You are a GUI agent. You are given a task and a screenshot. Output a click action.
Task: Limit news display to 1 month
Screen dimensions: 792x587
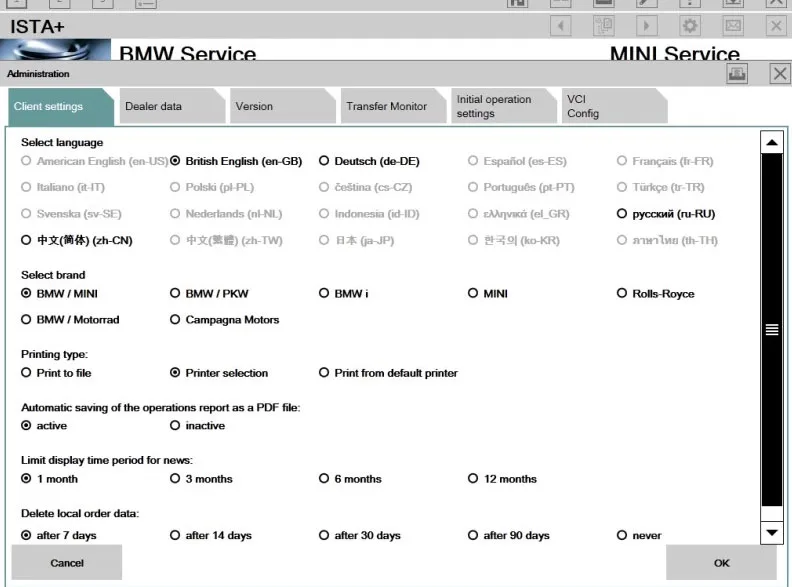coord(50,478)
